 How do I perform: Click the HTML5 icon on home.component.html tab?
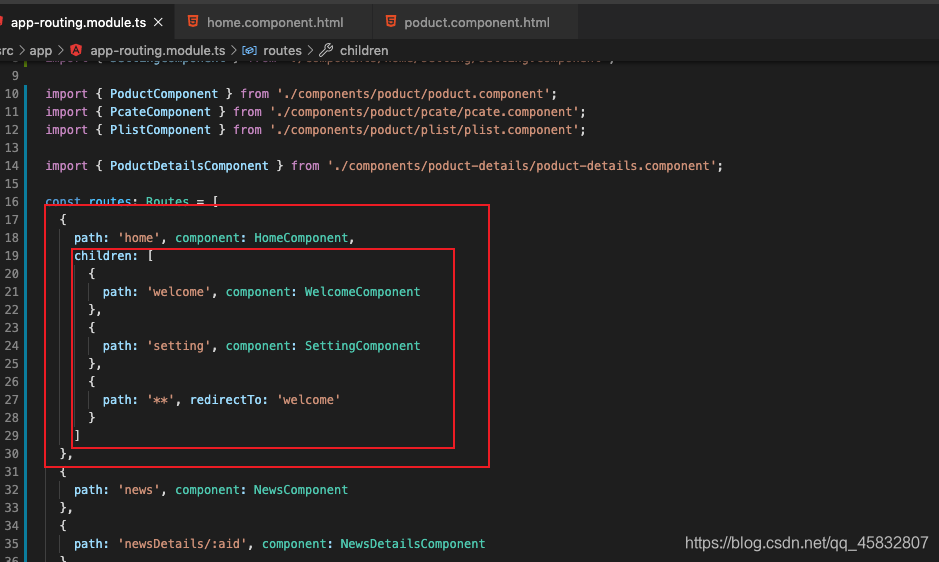pos(193,22)
